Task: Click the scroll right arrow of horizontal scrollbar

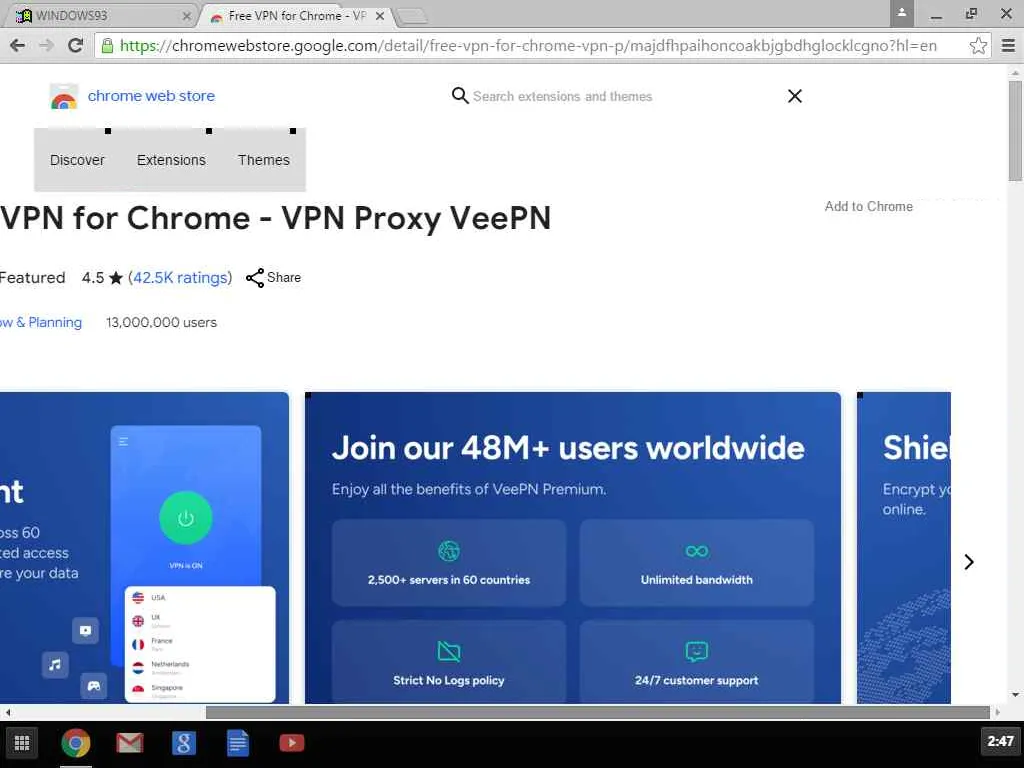Action: point(997,712)
